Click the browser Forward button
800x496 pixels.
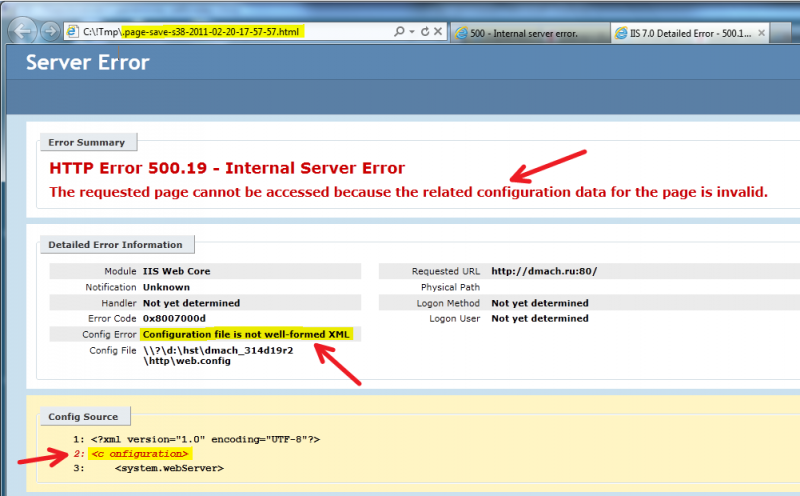(x=50, y=32)
